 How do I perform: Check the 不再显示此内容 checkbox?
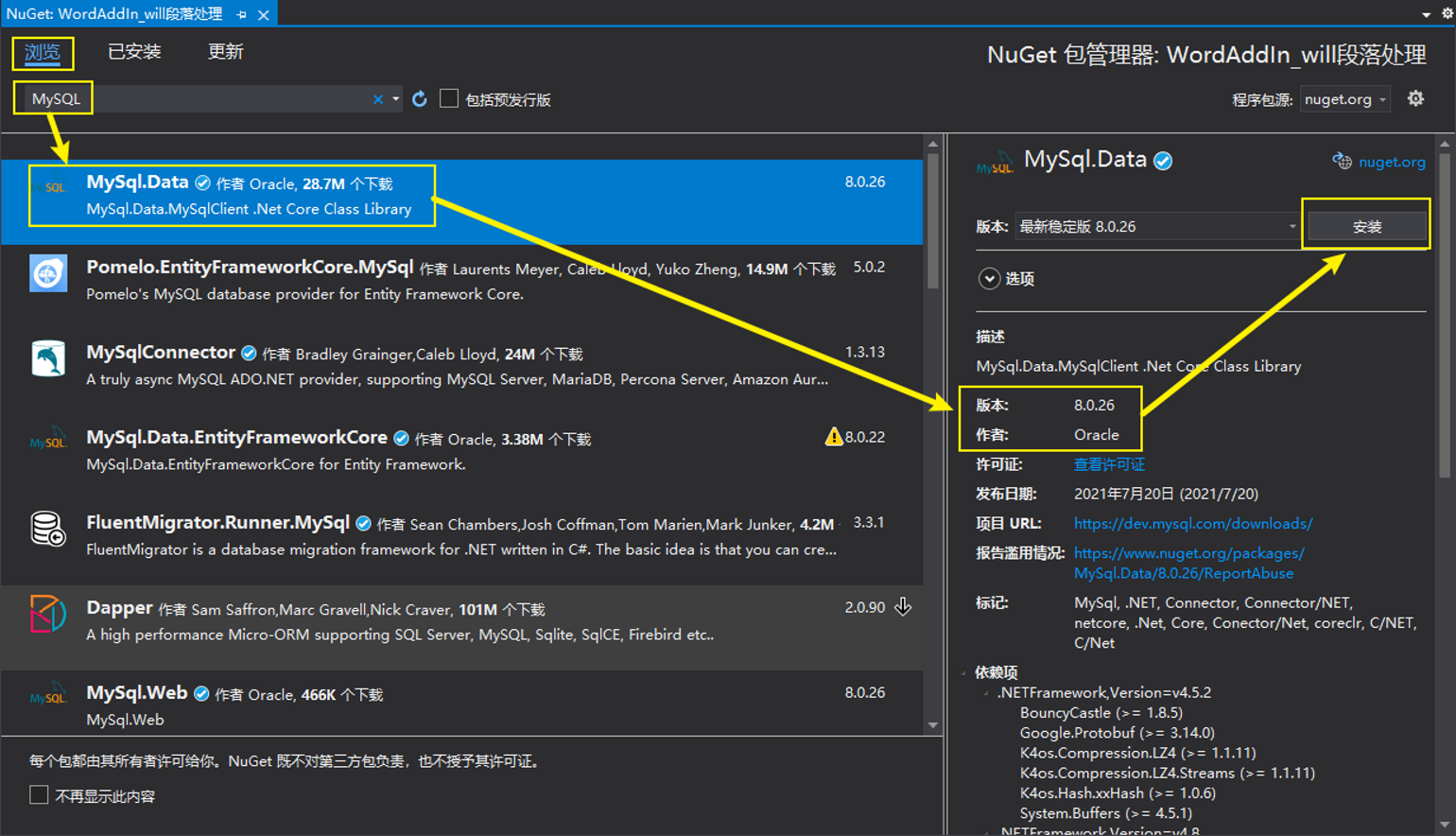click(x=39, y=794)
